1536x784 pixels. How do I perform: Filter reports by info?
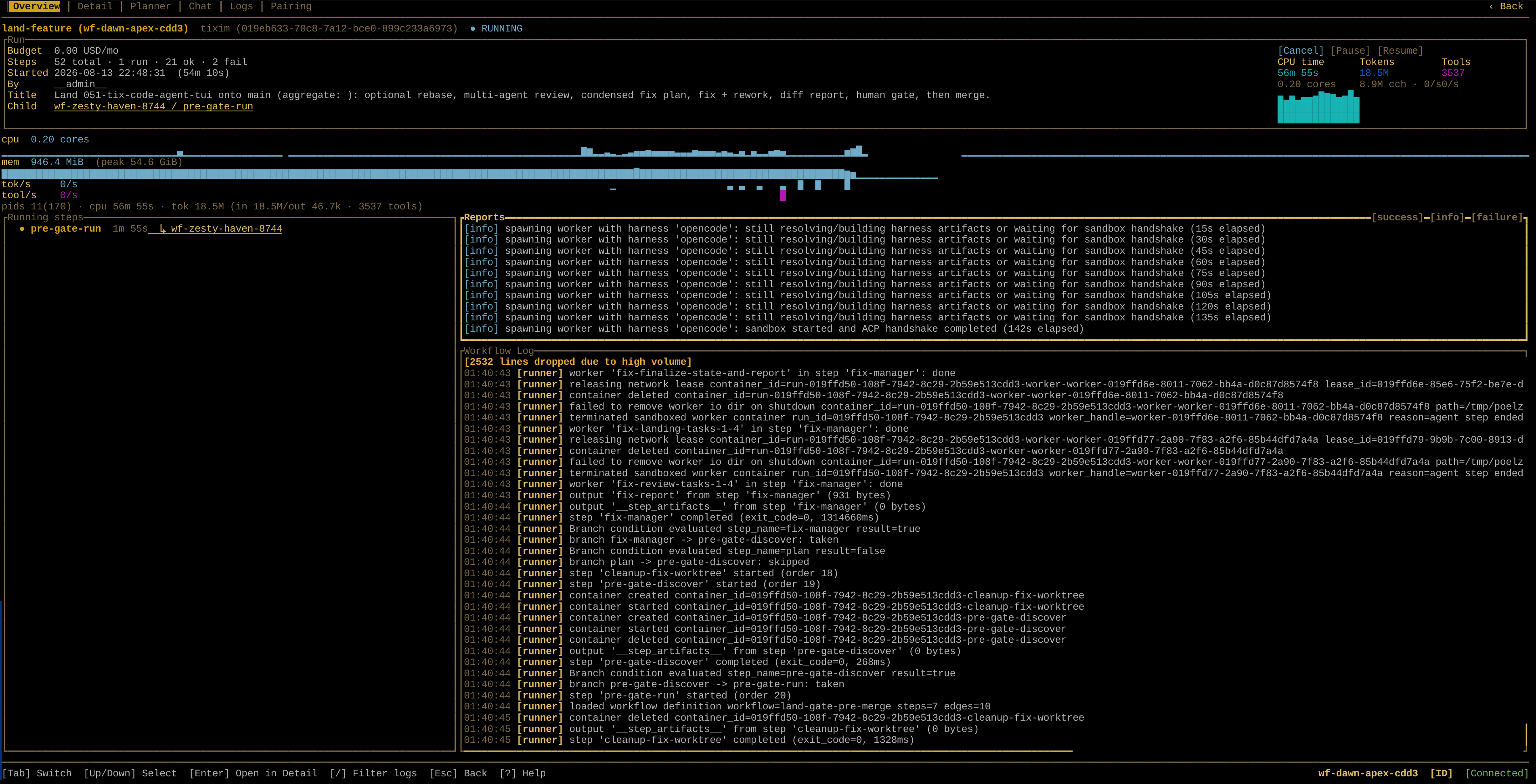[1447, 217]
